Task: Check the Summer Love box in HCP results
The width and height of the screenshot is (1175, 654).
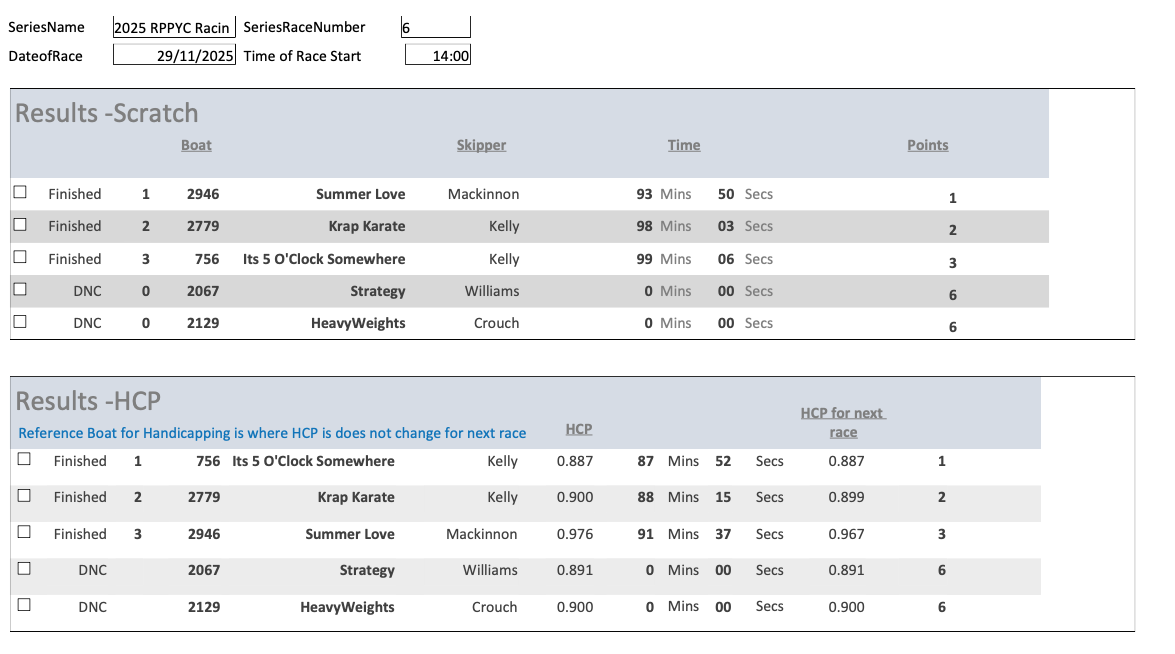Action: click(24, 533)
